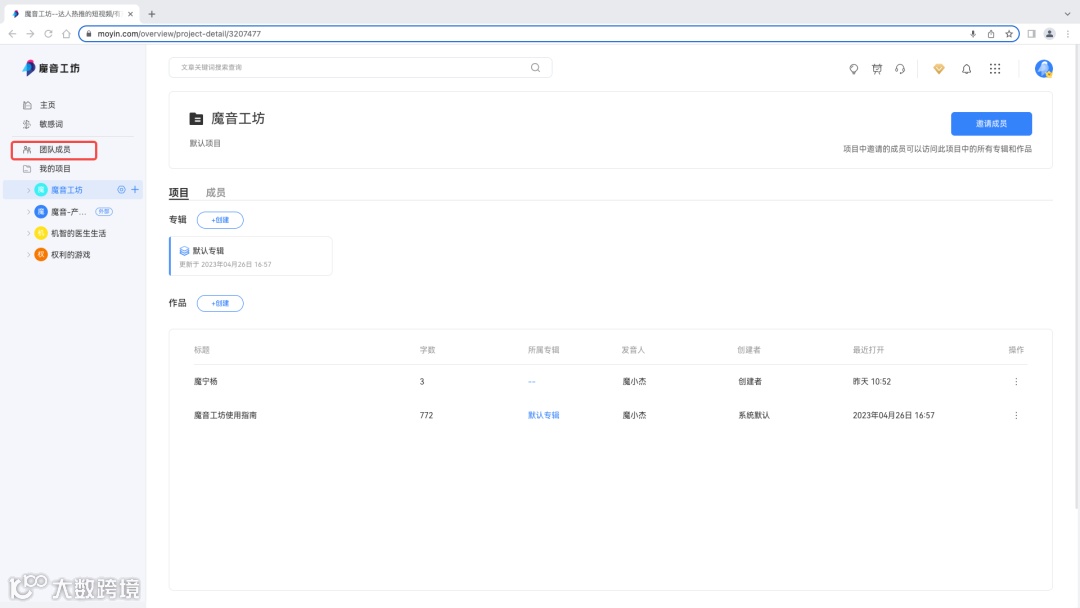1080x608 pixels.
Task: Open a new browser tab
Action: tap(152, 14)
